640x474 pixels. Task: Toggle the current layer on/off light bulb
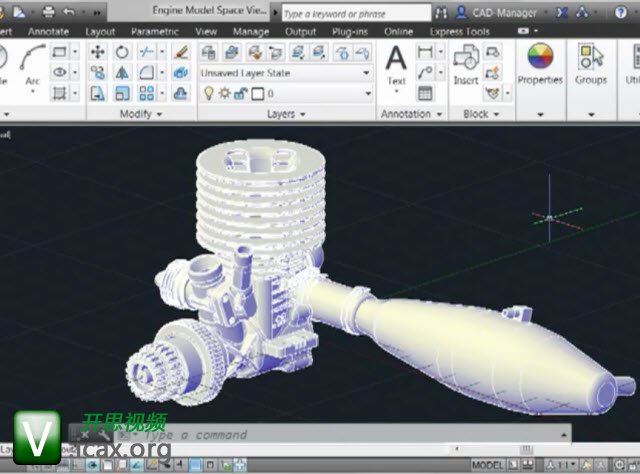click(x=209, y=93)
